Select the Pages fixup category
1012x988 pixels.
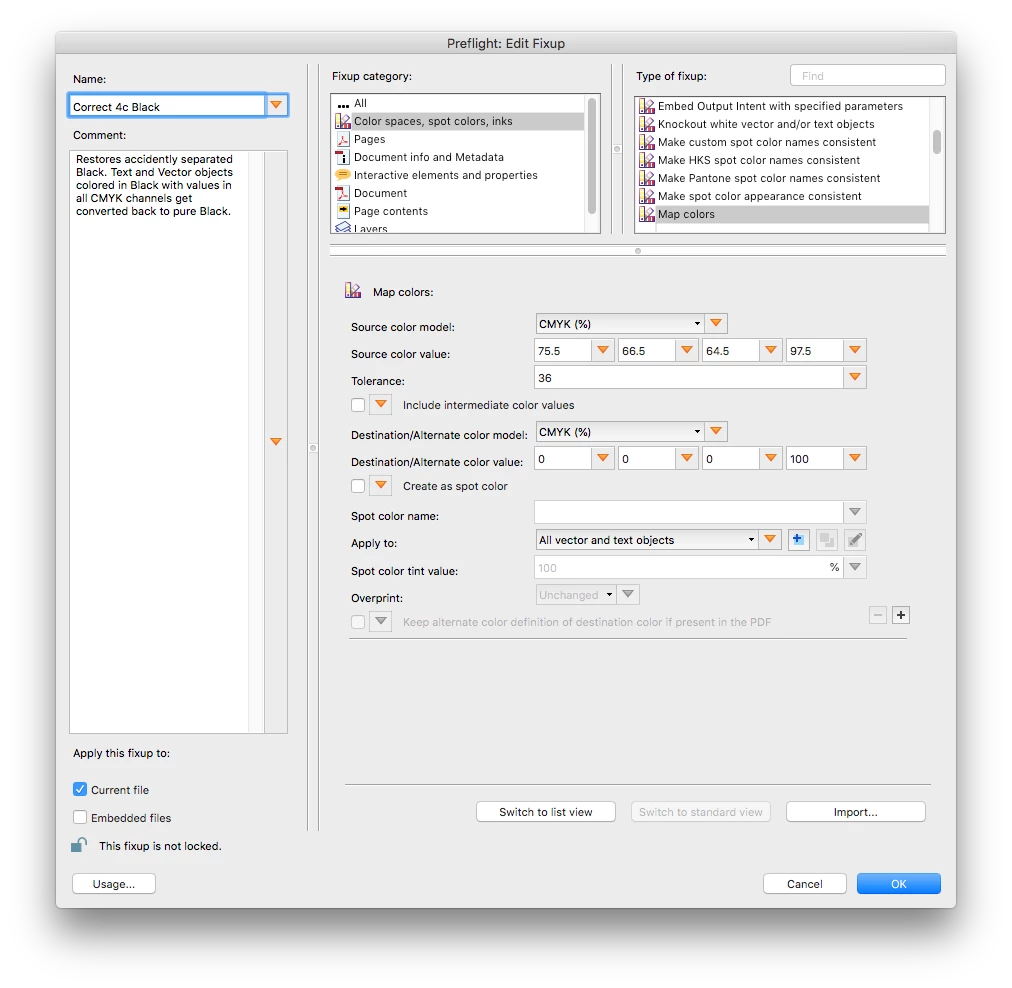458,139
